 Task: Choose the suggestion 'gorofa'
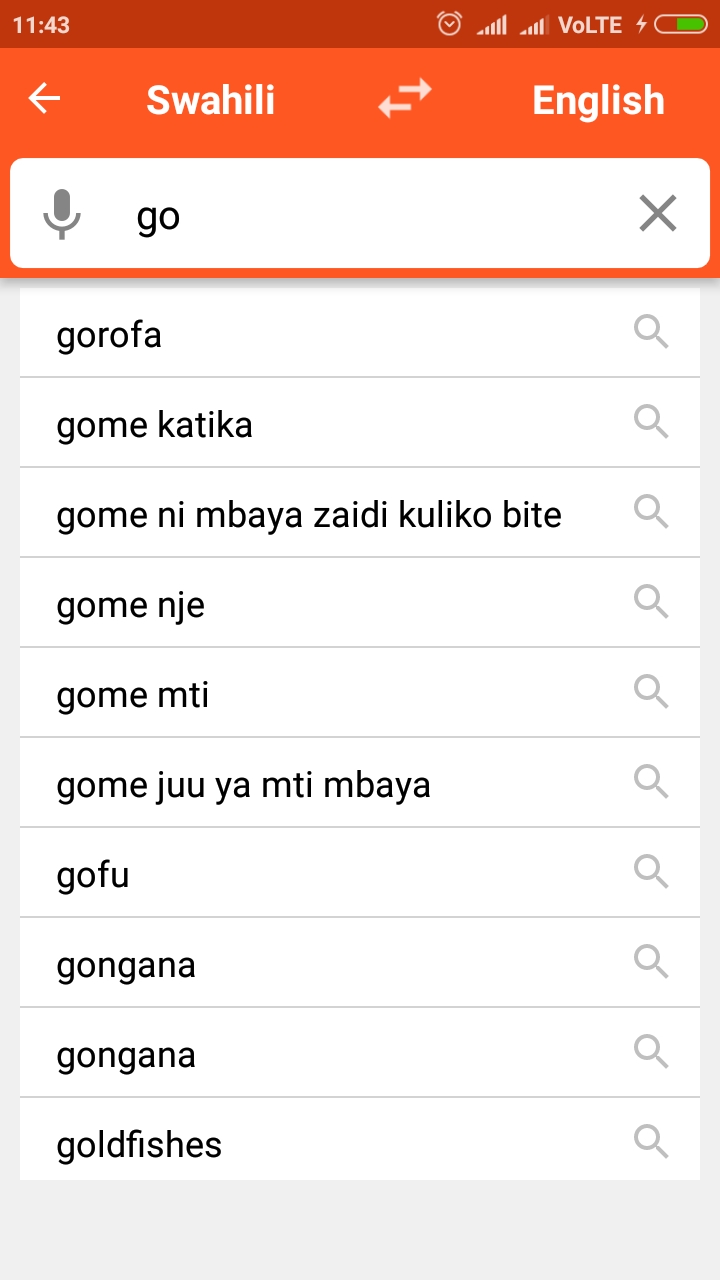110,335
